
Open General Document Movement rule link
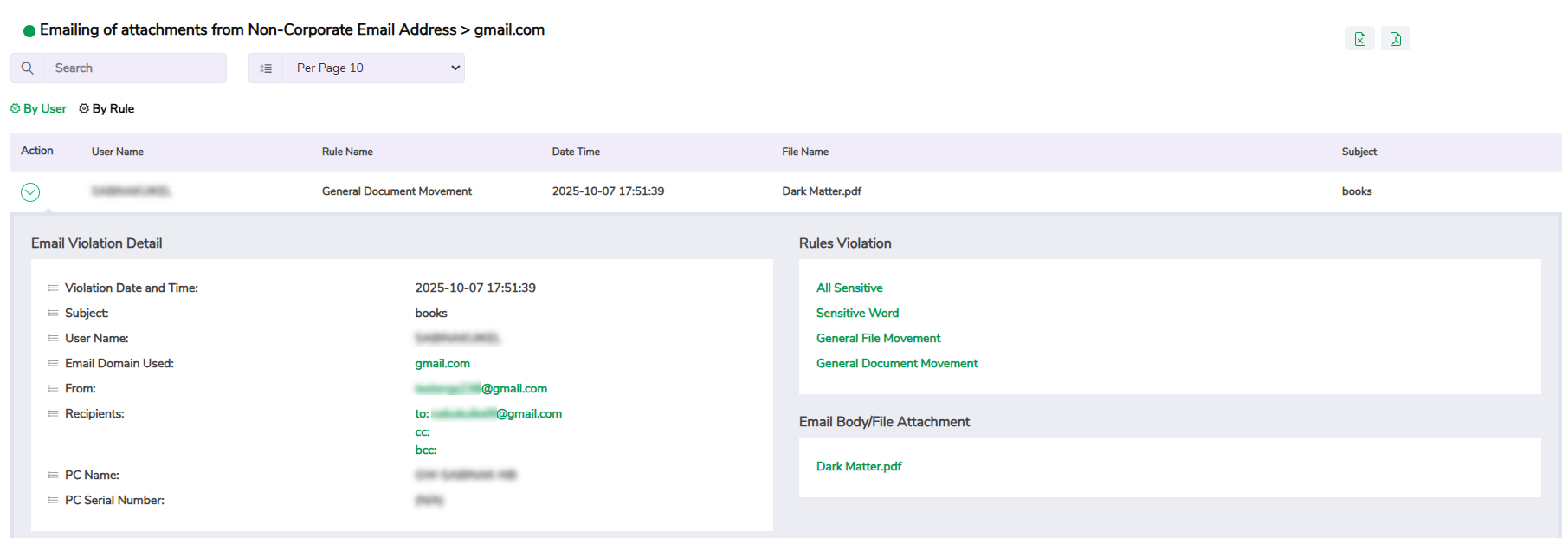pos(896,364)
